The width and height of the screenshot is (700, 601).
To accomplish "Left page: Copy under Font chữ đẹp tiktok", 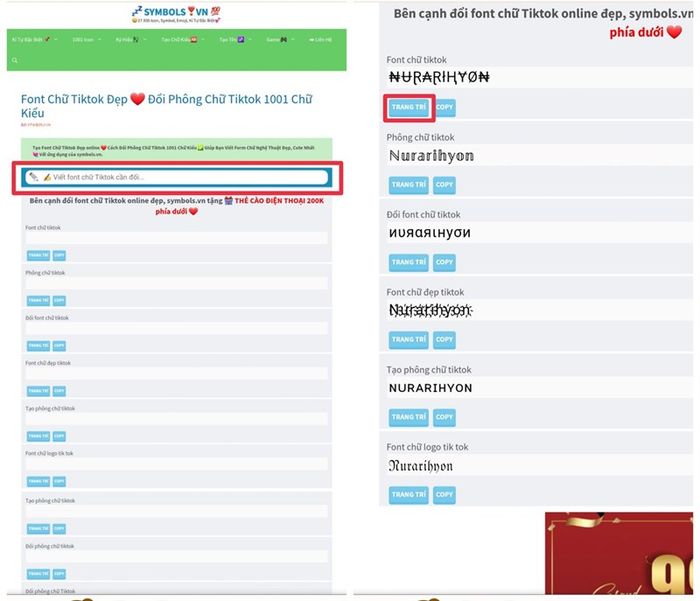I will (59, 391).
